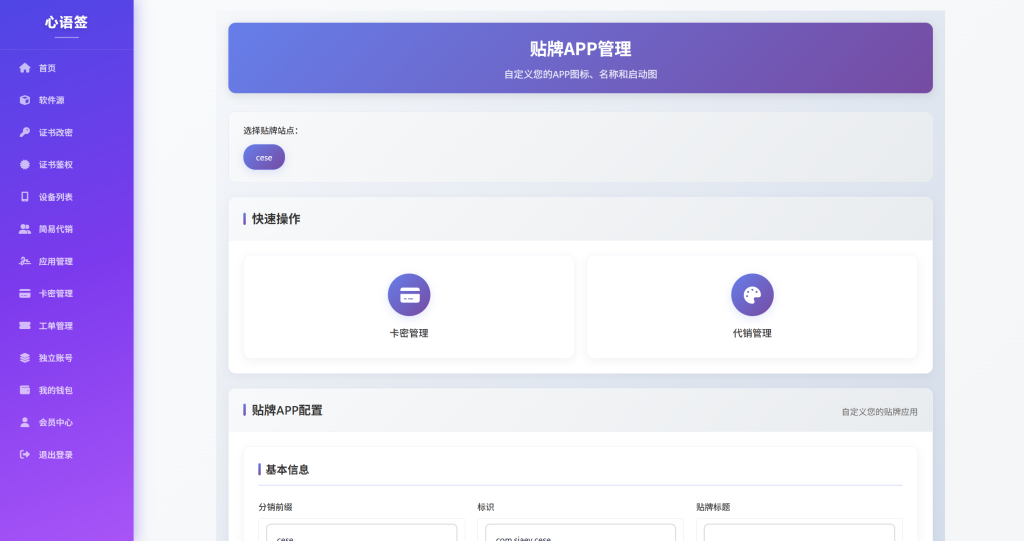Click the wallet icon beside 我的钱包
Image resolution: width=1024 pixels, height=541 pixels.
[x=25, y=390]
